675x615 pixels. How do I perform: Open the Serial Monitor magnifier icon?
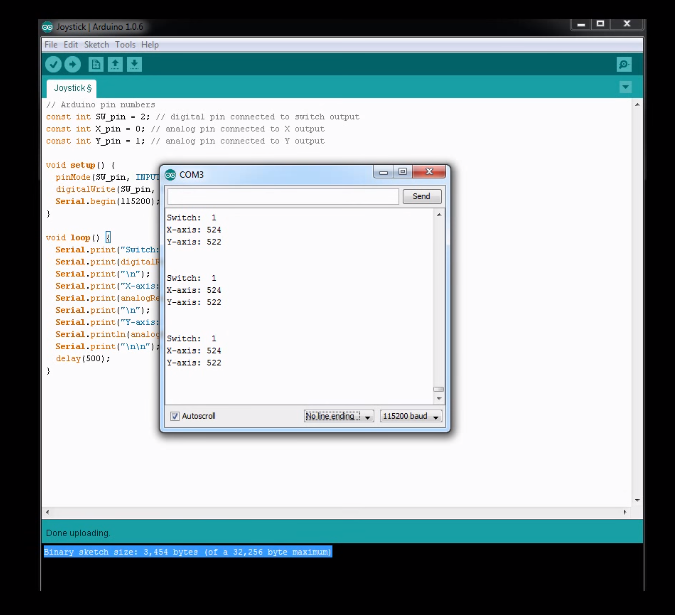pyautogui.click(x=624, y=64)
